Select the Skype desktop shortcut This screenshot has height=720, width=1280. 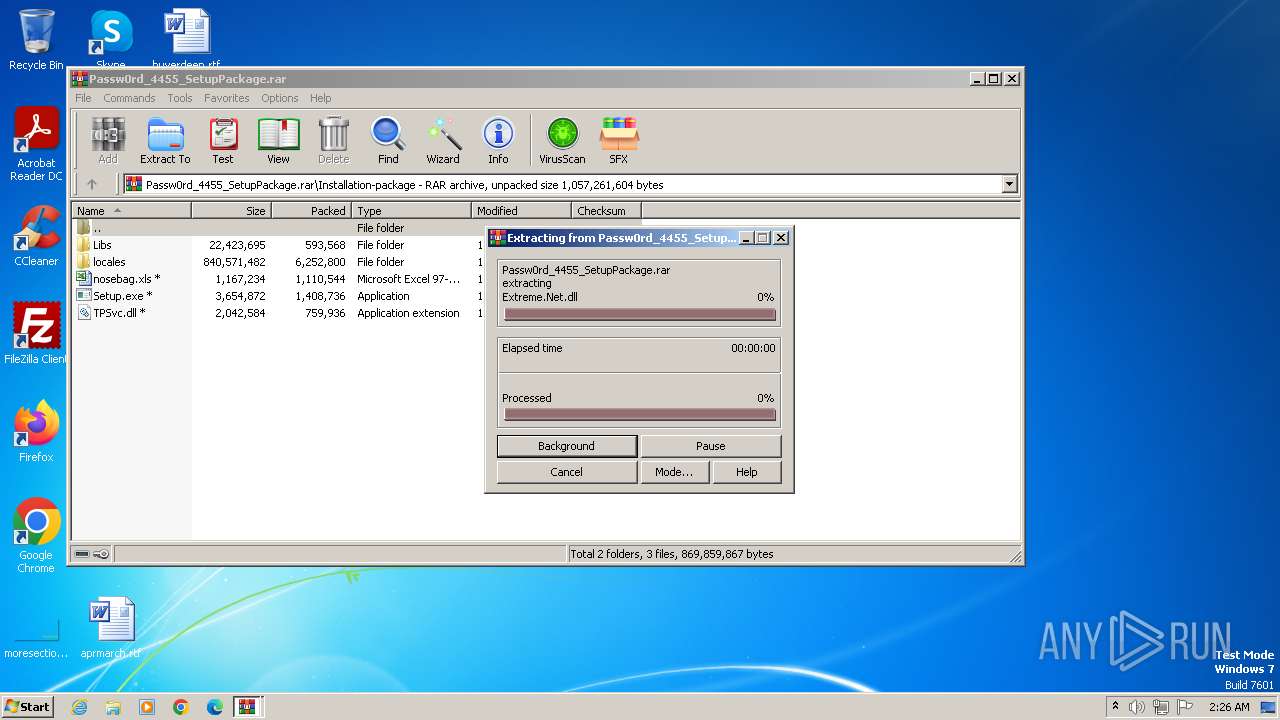(x=110, y=40)
